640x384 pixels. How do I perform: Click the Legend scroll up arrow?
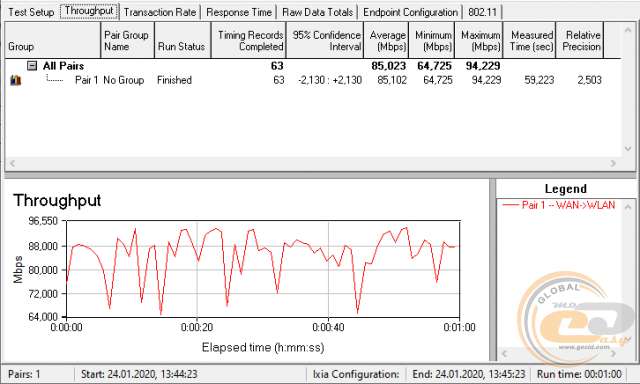pos(628,207)
